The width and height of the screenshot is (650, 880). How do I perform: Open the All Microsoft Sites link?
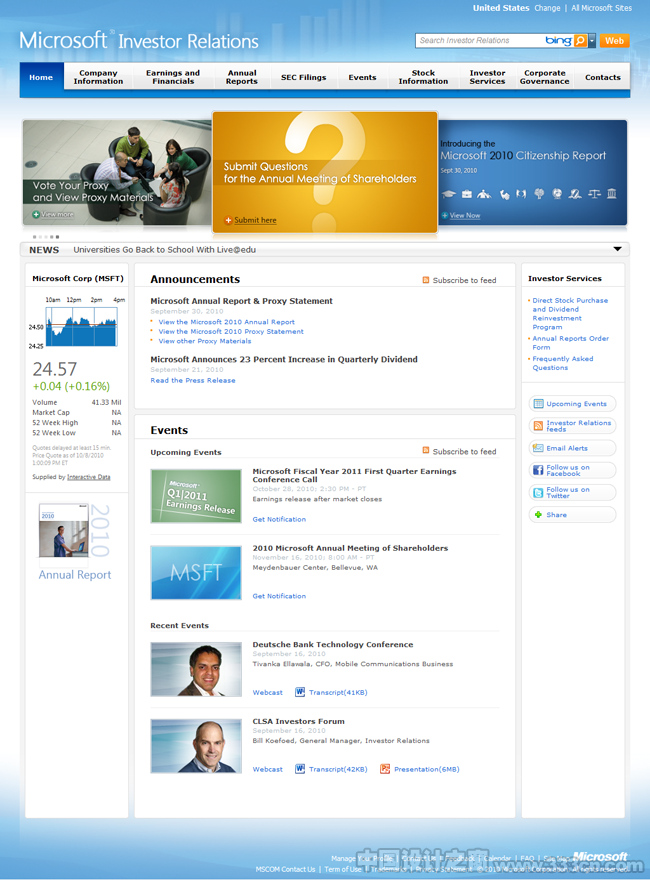point(601,8)
